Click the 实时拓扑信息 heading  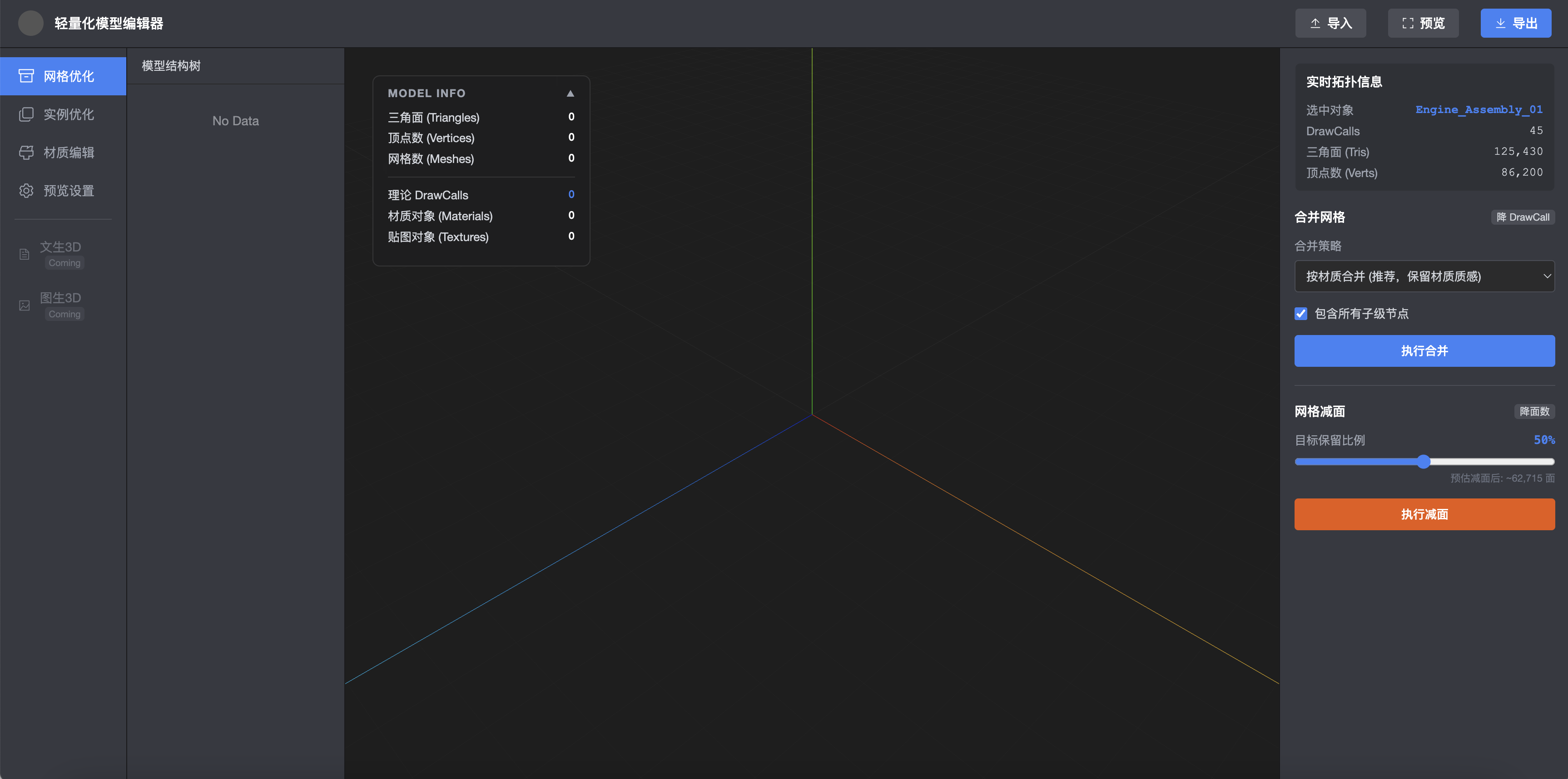[x=1344, y=82]
